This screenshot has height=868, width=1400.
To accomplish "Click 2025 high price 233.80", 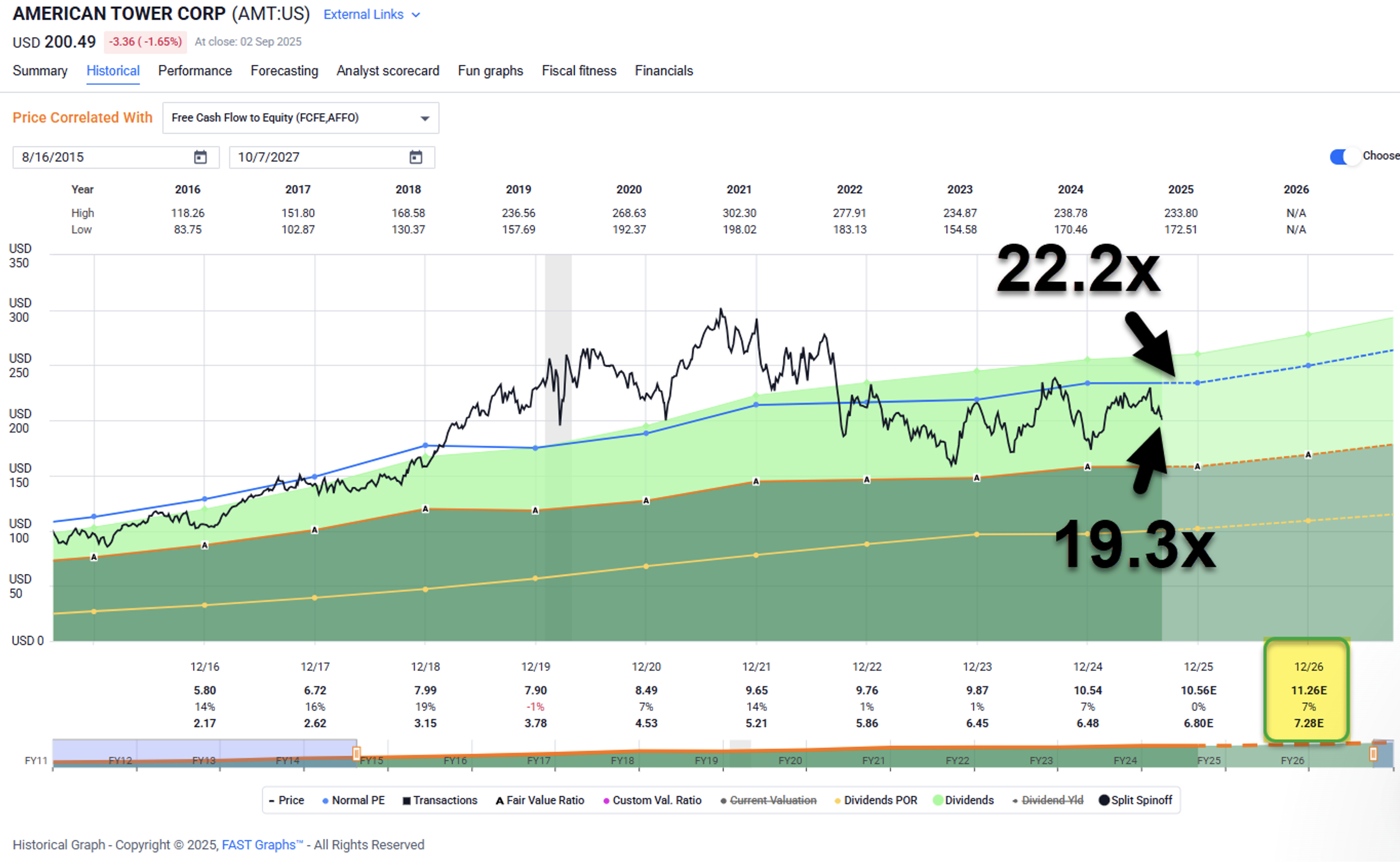I will click(1181, 213).
